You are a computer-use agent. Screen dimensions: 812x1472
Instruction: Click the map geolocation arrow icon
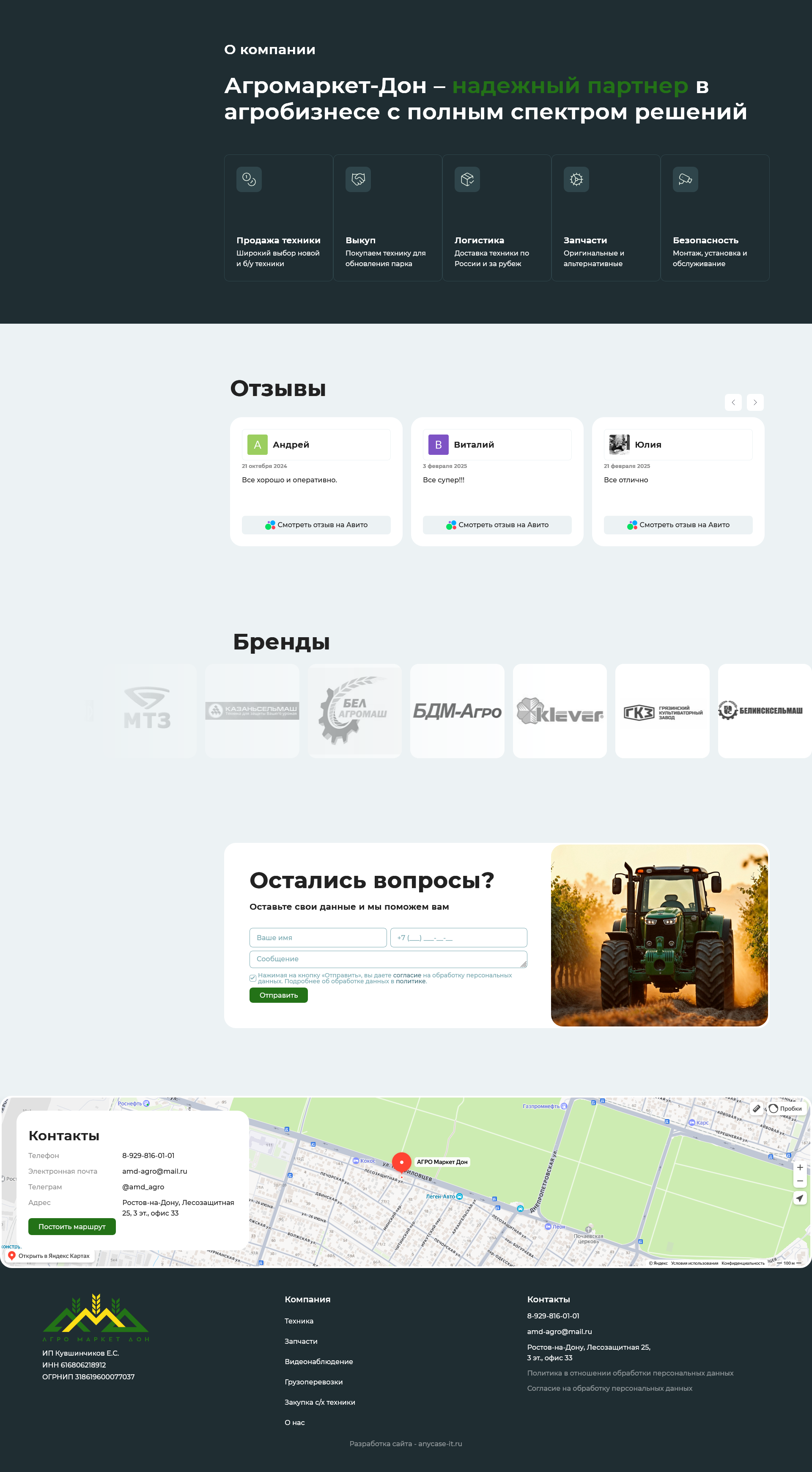pyautogui.click(x=800, y=1198)
